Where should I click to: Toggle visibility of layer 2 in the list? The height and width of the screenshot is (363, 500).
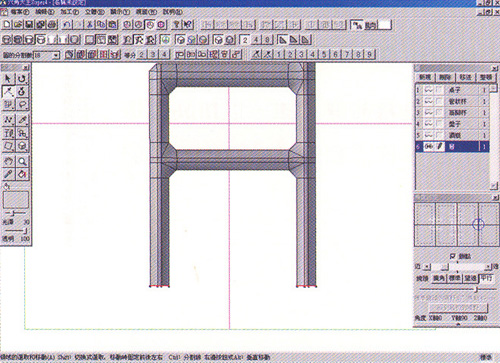coord(429,101)
